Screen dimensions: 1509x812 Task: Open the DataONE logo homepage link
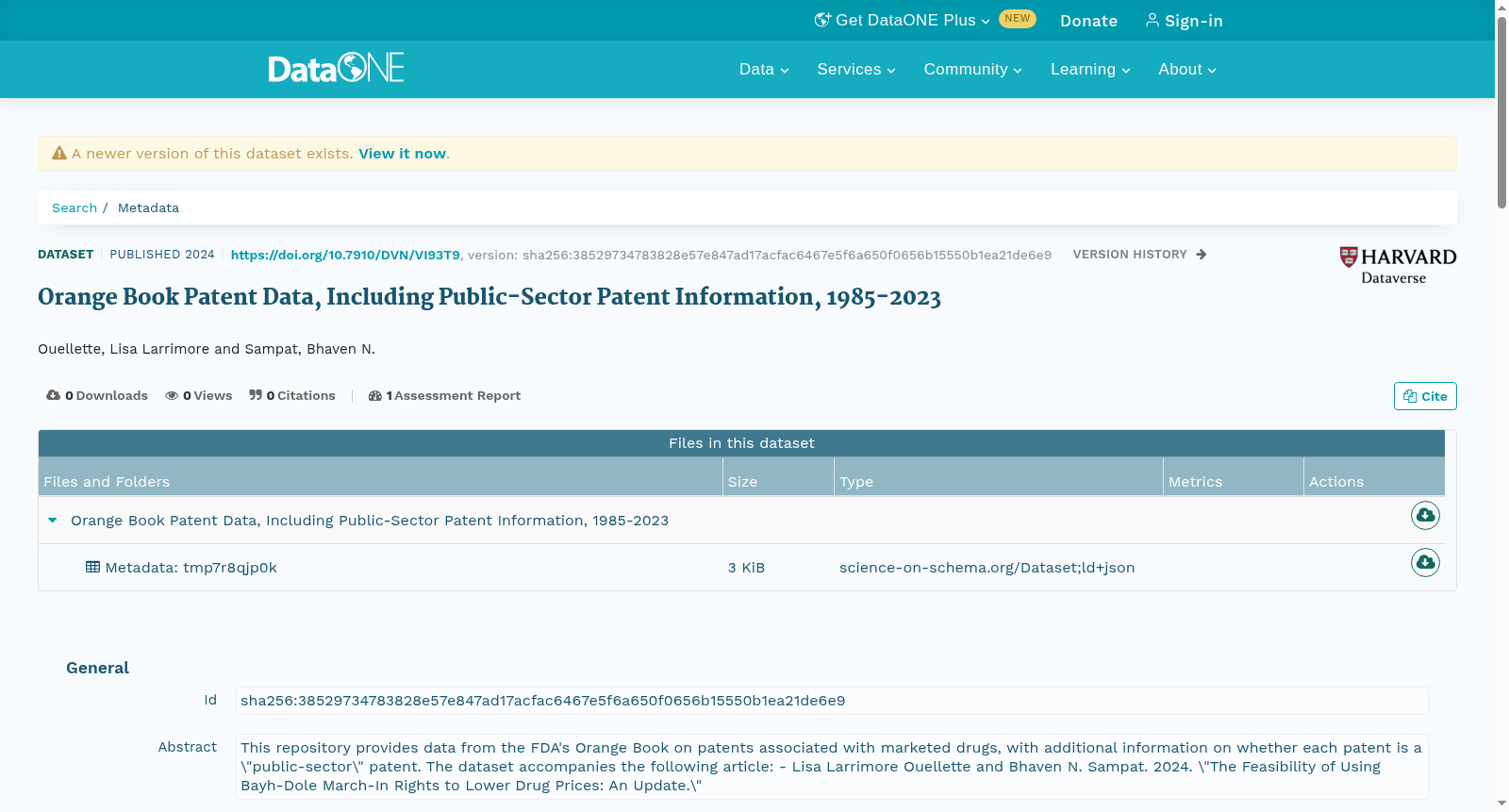[x=337, y=68]
